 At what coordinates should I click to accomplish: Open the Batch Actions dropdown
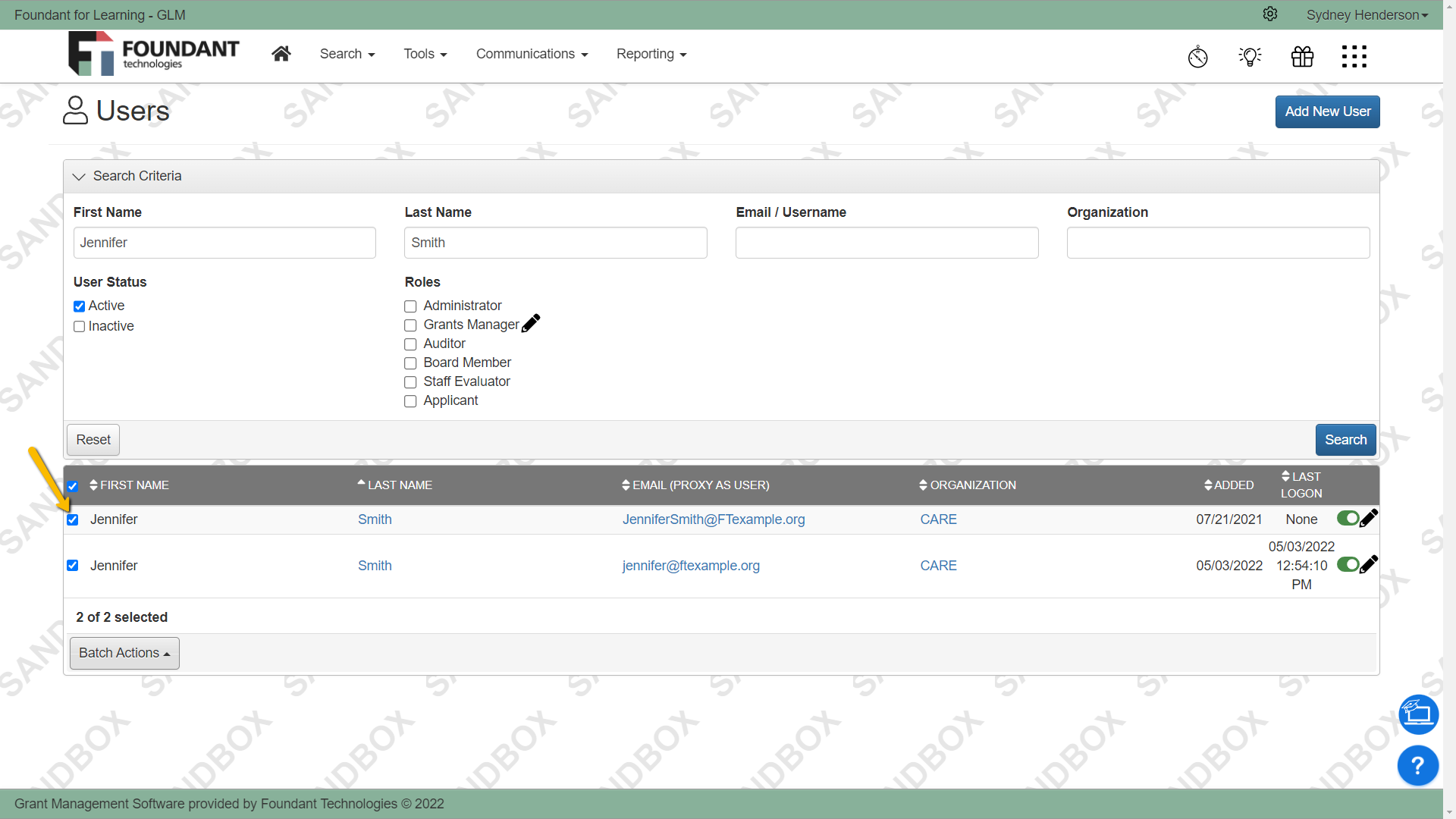[x=124, y=653]
